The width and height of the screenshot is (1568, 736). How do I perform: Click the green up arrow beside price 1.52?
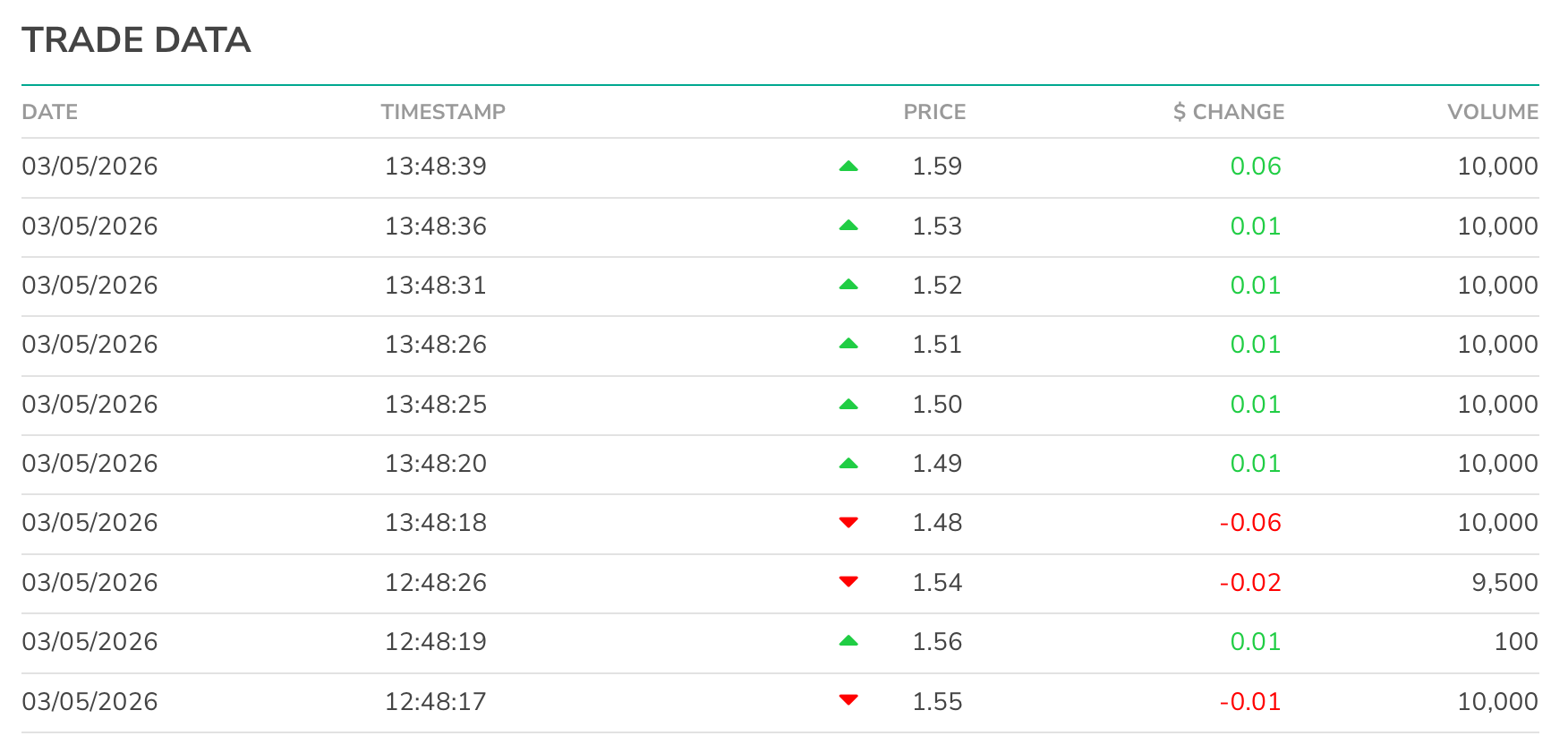click(x=848, y=285)
